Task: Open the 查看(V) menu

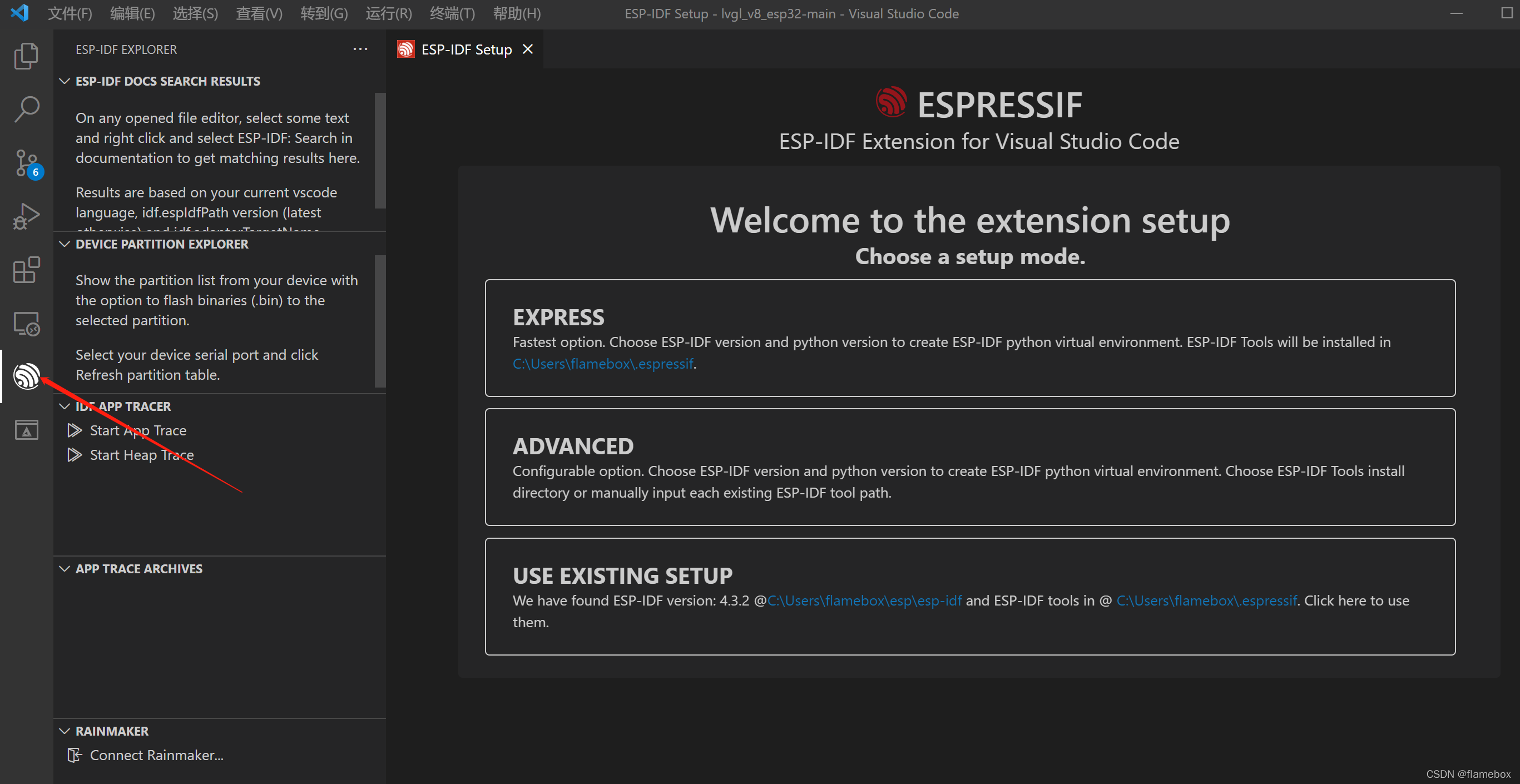Action: 259,13
